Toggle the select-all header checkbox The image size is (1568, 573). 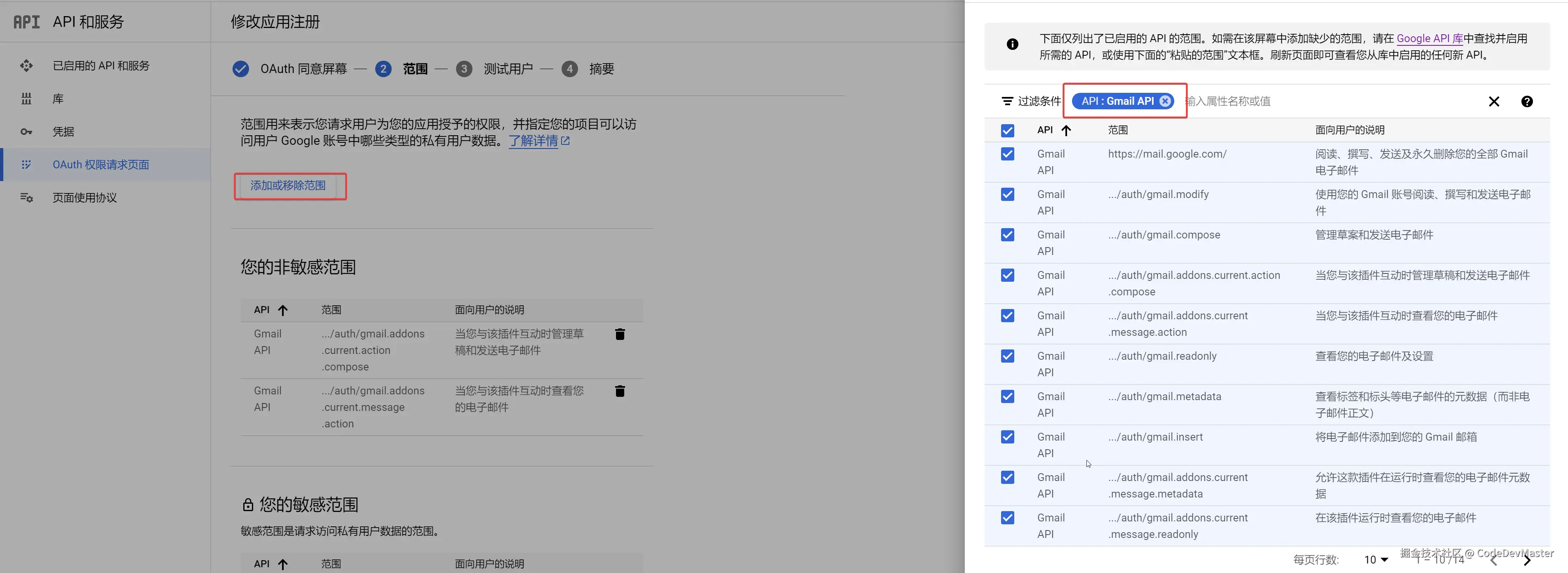[1007, 130]
